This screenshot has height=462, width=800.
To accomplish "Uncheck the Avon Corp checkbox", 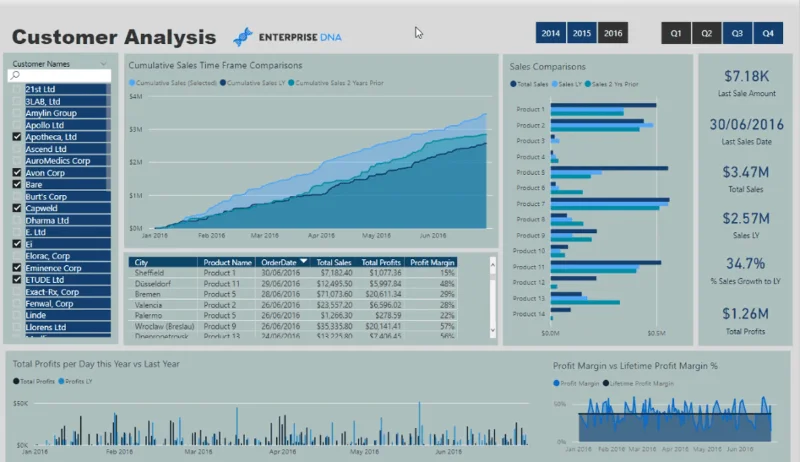I will coord(17,172).
